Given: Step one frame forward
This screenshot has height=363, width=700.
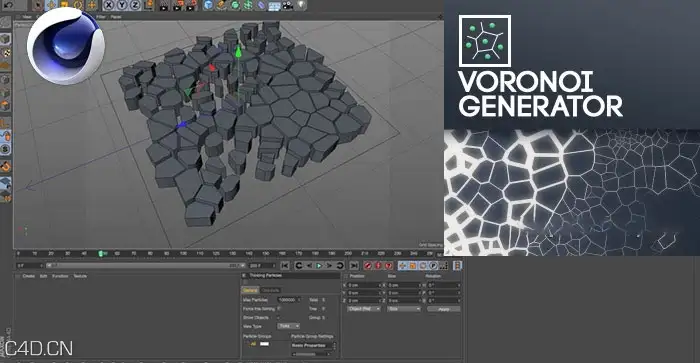Looking at the screenshot, I should (329, 266).
